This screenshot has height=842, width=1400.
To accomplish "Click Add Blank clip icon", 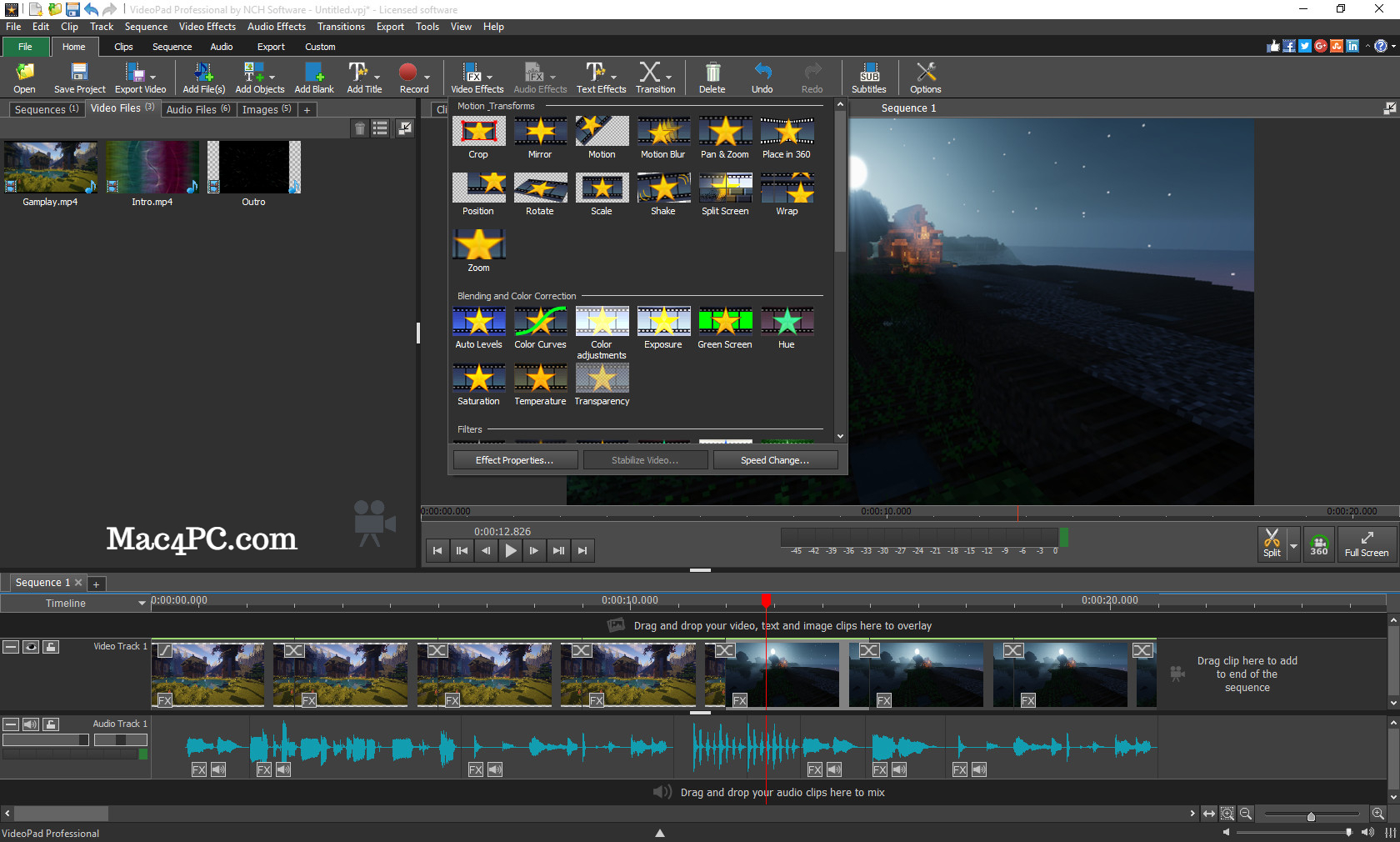I will click(x=314, y=78).
